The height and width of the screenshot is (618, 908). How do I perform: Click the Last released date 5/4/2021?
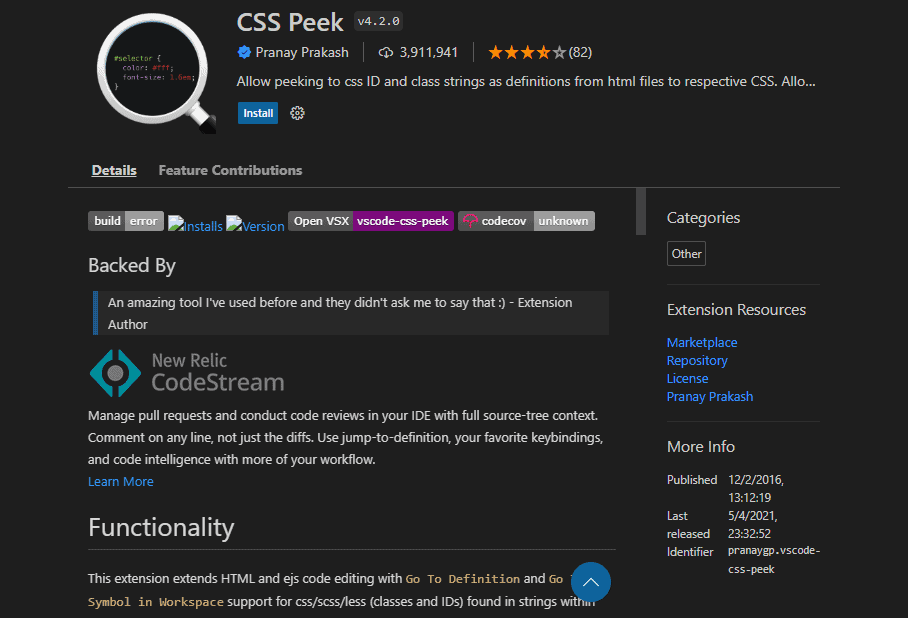[753, 524]
